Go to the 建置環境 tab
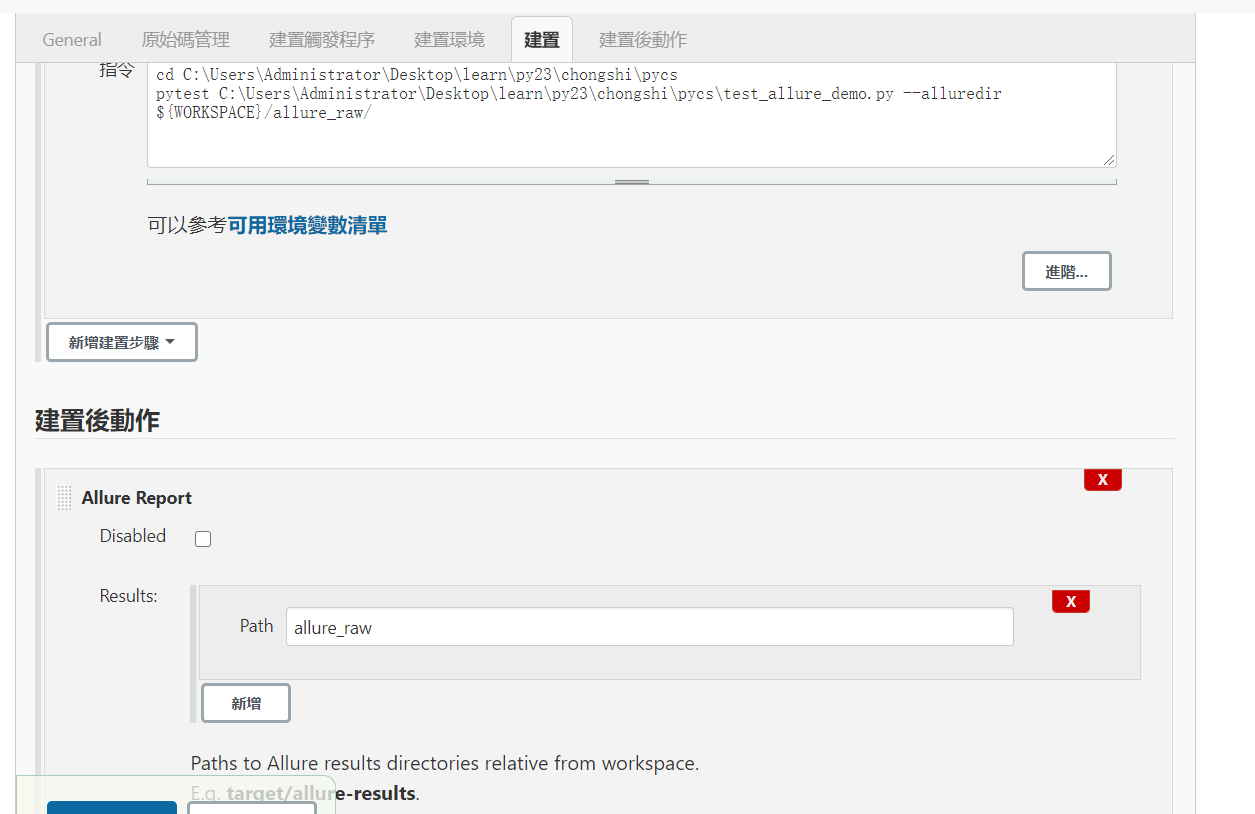This screenshot has height=814, width=1255. point(450,40)
